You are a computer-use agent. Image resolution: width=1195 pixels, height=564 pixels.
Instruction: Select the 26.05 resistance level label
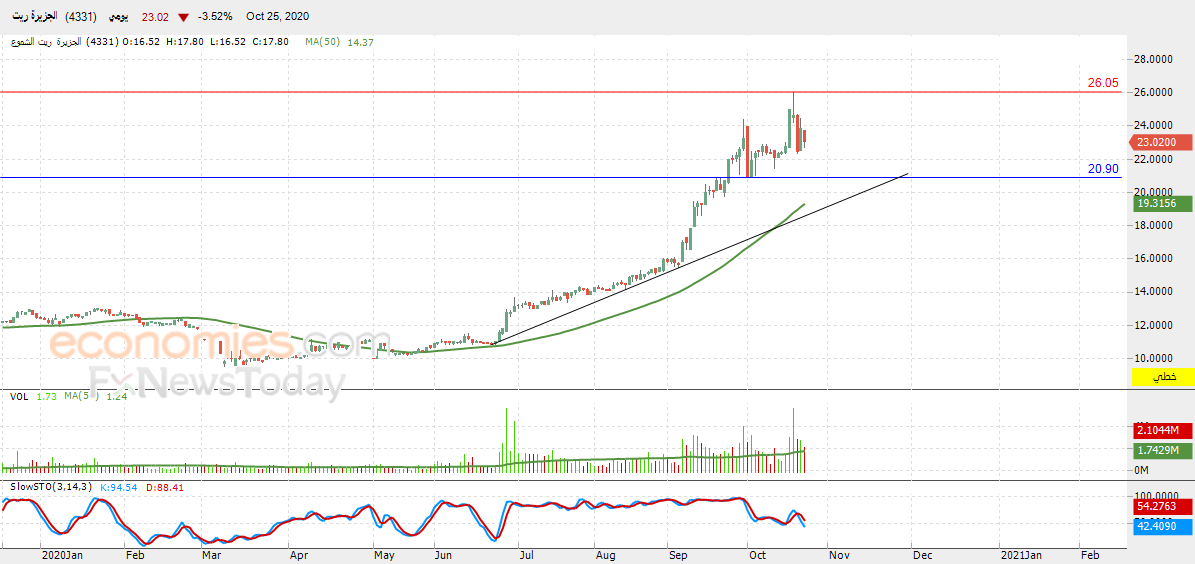pyautogui.click(x=1102, y=83)
